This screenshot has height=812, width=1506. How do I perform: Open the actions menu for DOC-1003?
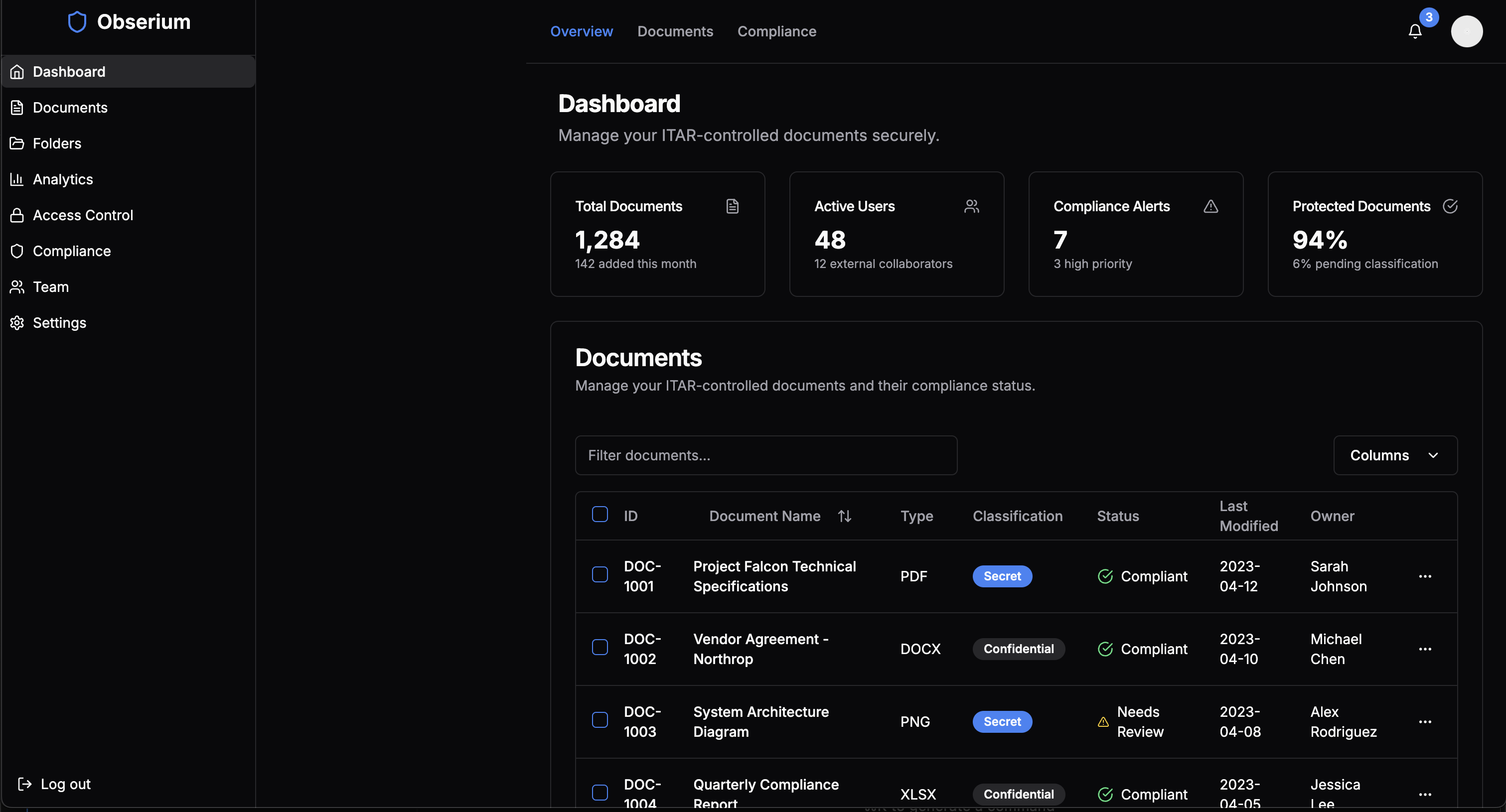pos(1425,721)
